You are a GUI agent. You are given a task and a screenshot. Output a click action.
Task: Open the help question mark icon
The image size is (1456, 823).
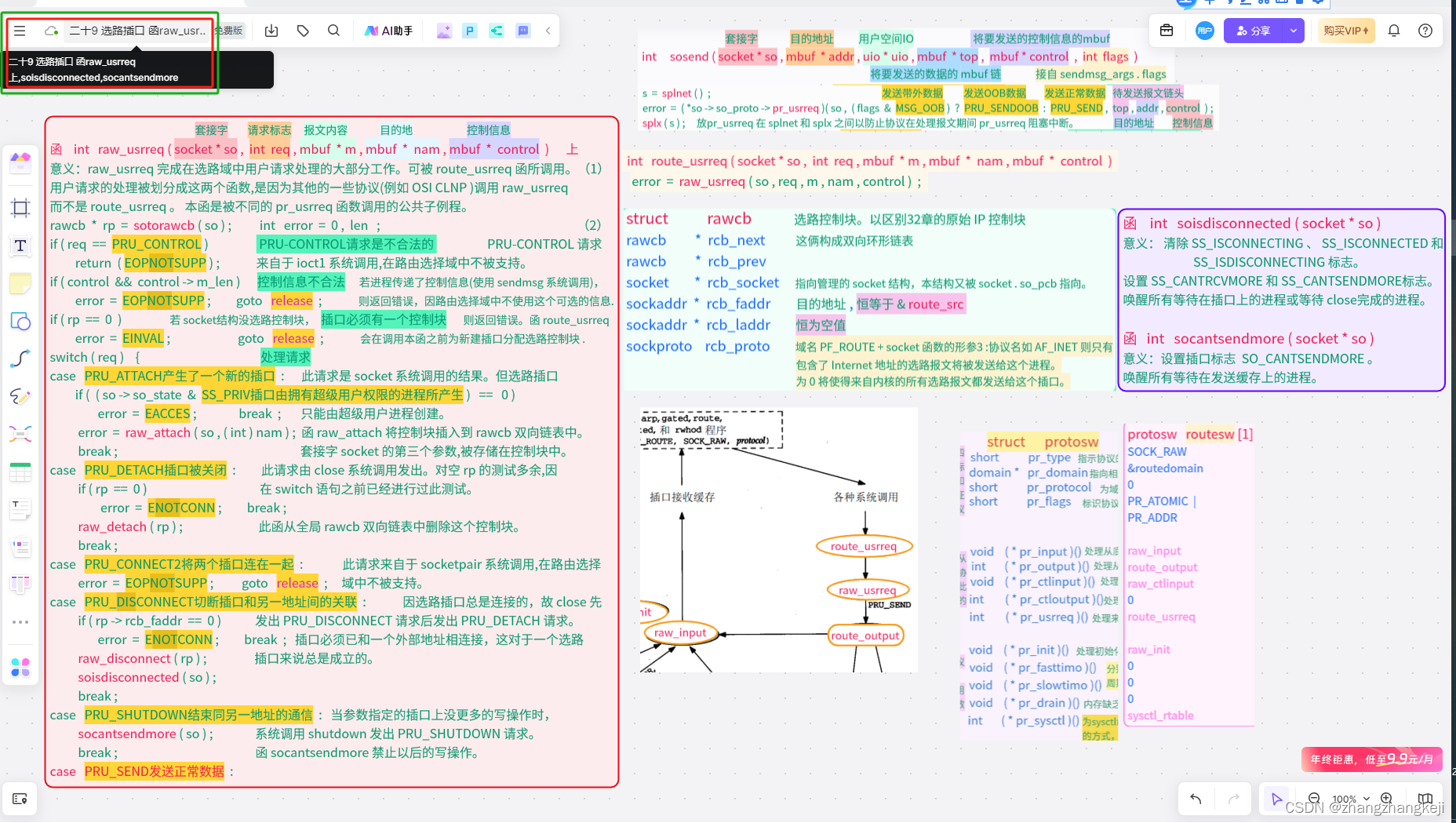(x=1425, y=31)
